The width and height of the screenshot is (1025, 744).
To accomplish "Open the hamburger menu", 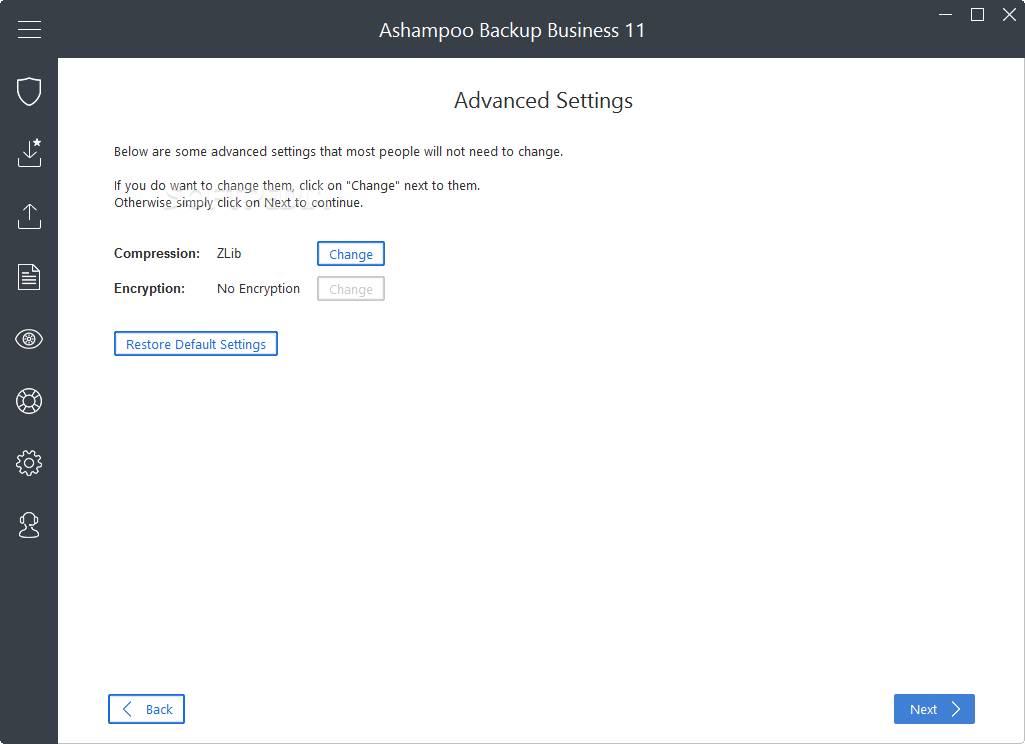I will (29, 29).
